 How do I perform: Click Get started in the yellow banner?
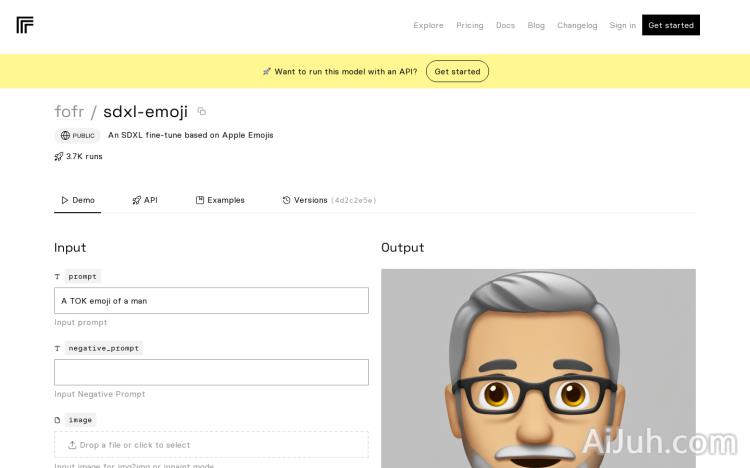[457, 72]
